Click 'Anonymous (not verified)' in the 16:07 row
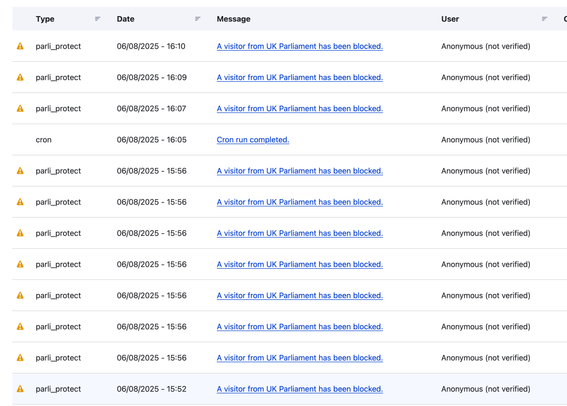 coord(486,108)
